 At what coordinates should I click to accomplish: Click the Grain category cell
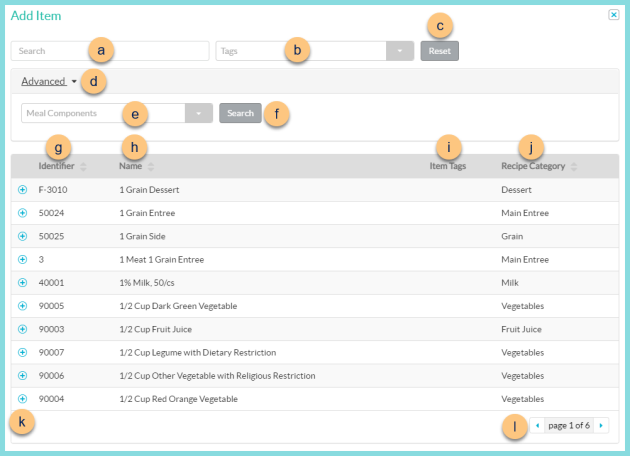[512, 236]
